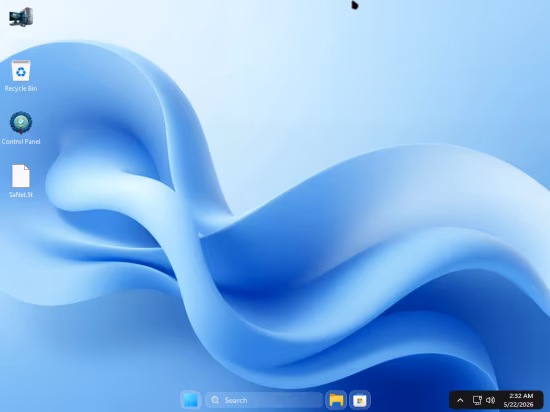The image size is (550, 412).
Task: Select the This PC computer desktop icon
Action: (21, 17)
